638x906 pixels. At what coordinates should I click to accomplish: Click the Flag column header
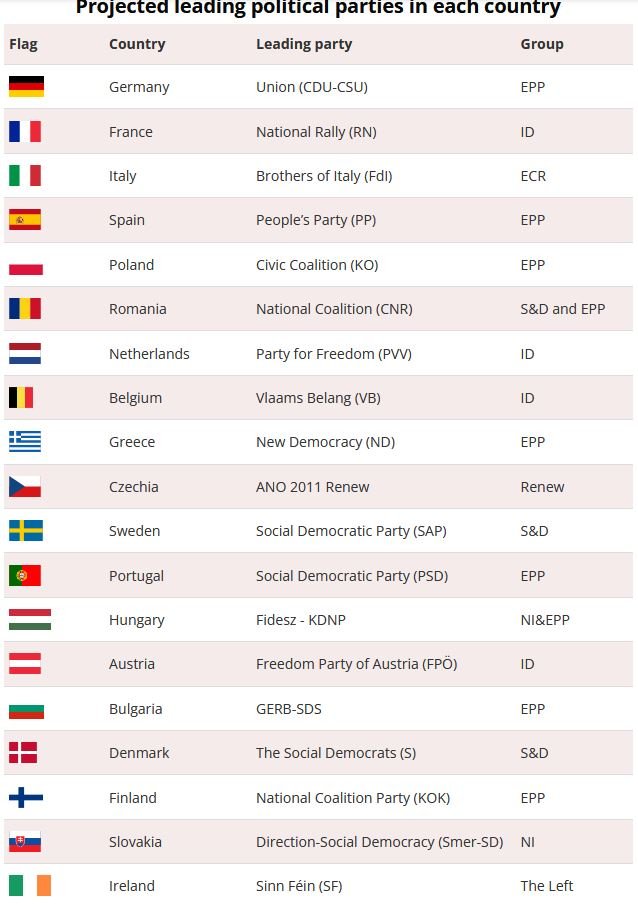[23, 44]
